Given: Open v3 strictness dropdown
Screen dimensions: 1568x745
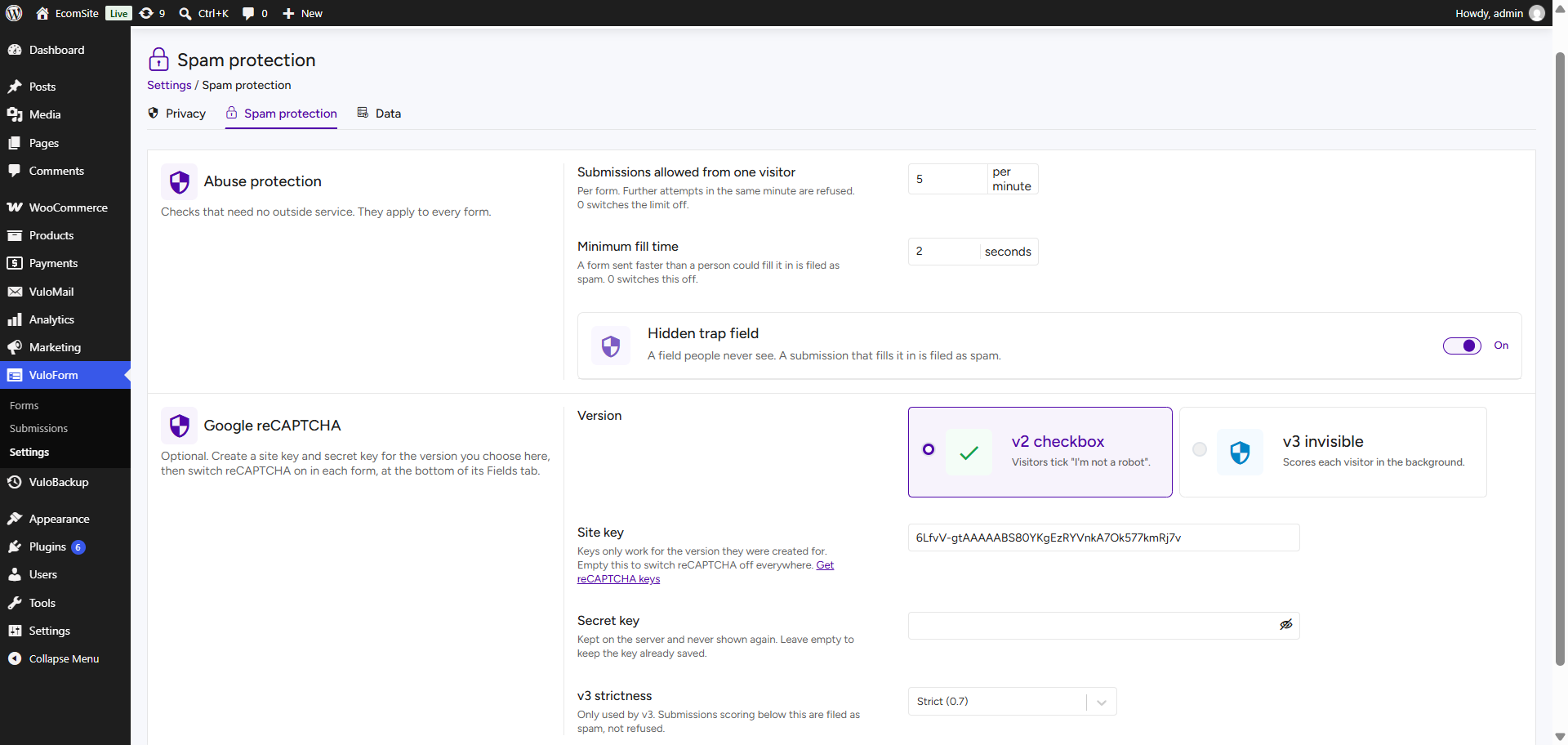Looking at the screenshot, I should coord(1012,702).
